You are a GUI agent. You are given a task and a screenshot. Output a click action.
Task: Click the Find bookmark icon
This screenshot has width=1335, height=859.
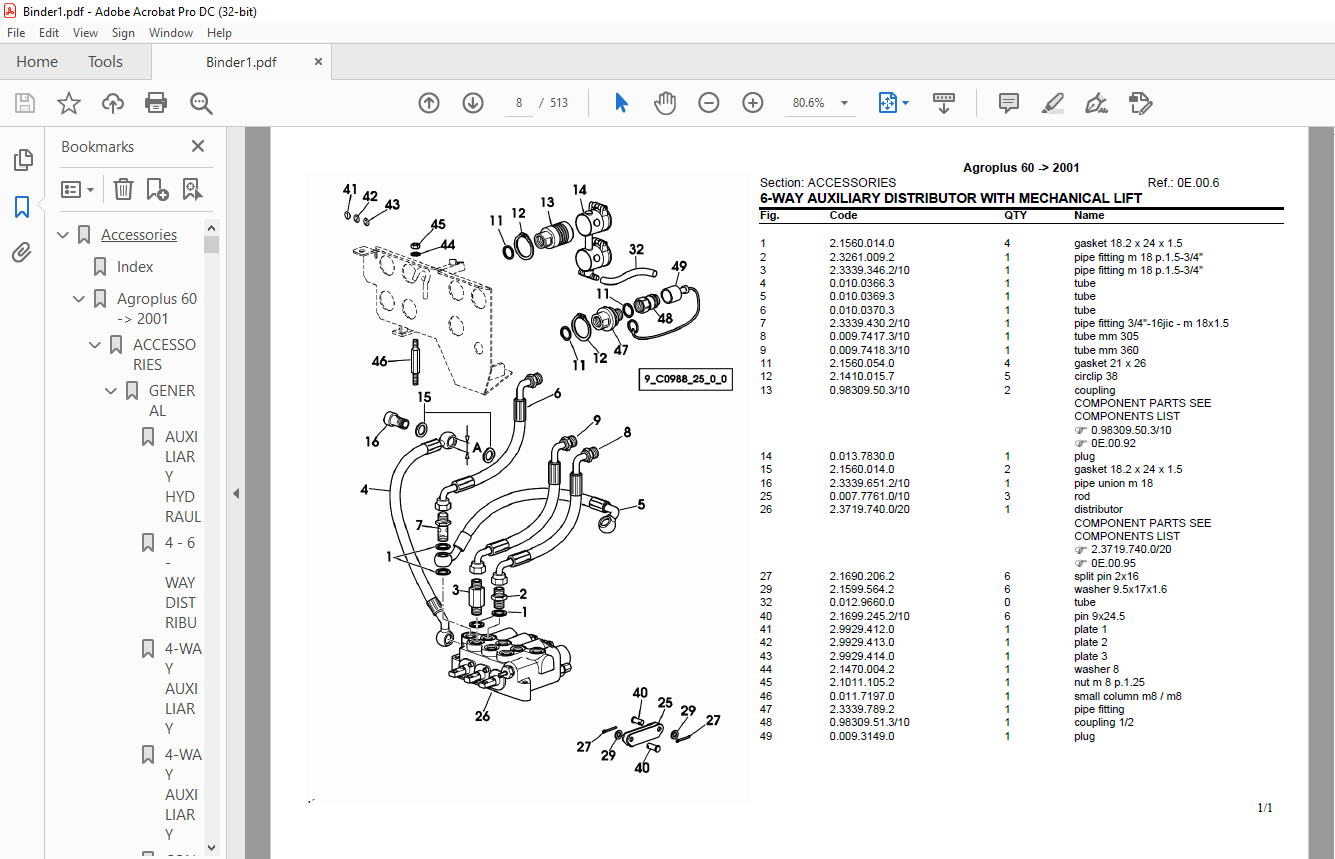click(x=192, y=189)
